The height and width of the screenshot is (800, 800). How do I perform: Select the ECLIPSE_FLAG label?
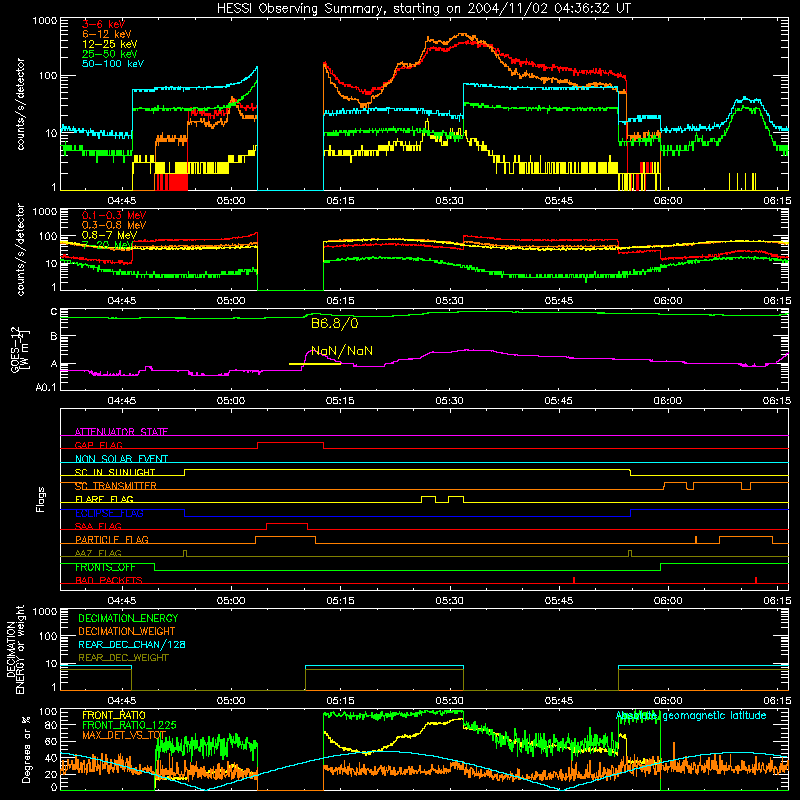pyautogui.click(x=109, y=513)
